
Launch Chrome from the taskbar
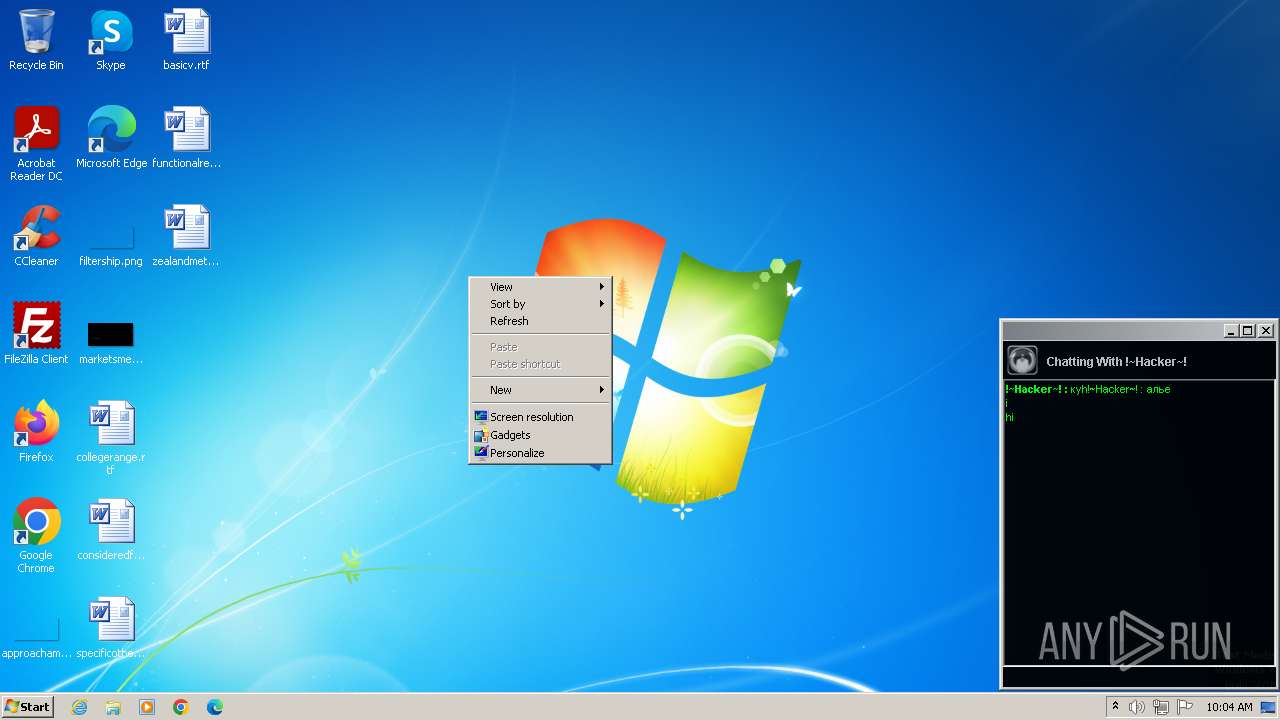coord(181,707)
